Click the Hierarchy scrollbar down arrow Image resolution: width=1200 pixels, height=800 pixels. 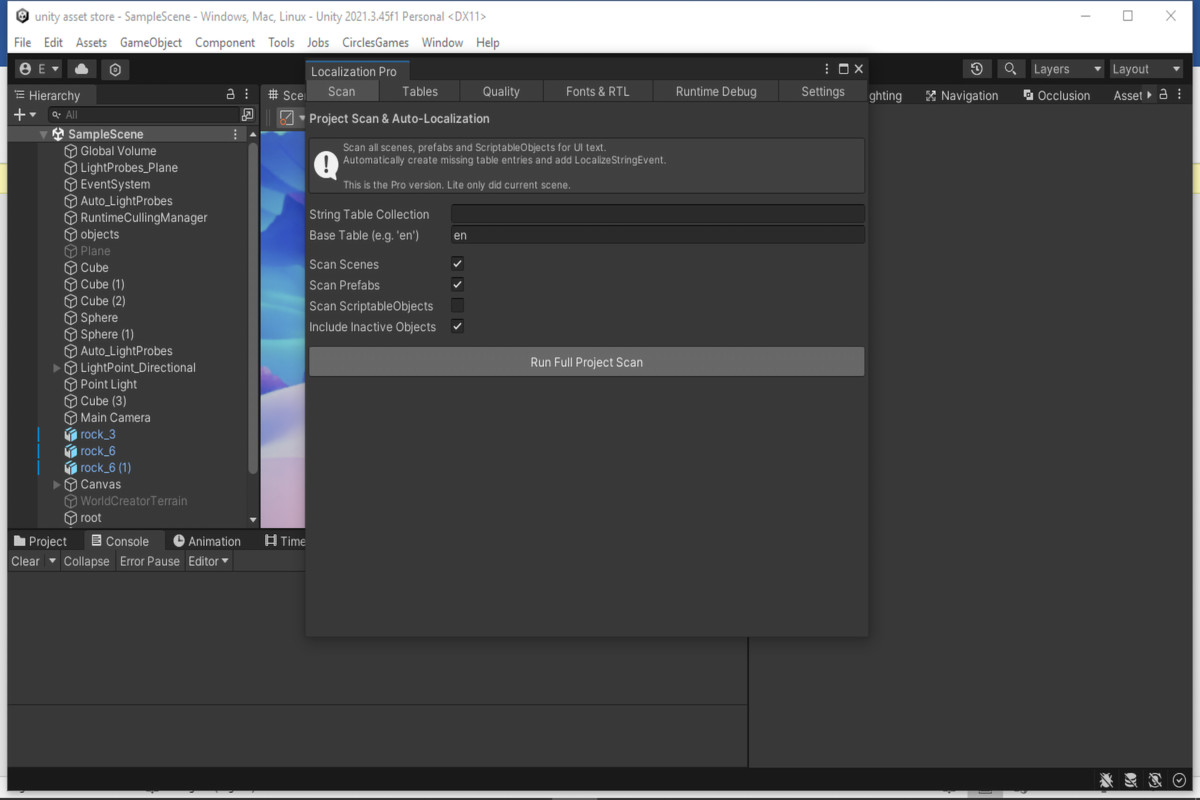(253, 520)
